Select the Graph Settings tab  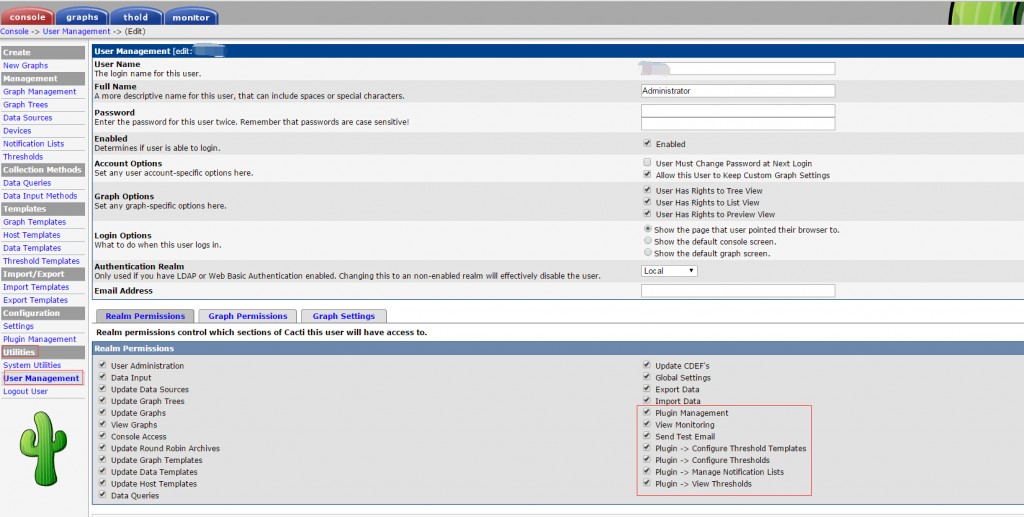(344, 316)
